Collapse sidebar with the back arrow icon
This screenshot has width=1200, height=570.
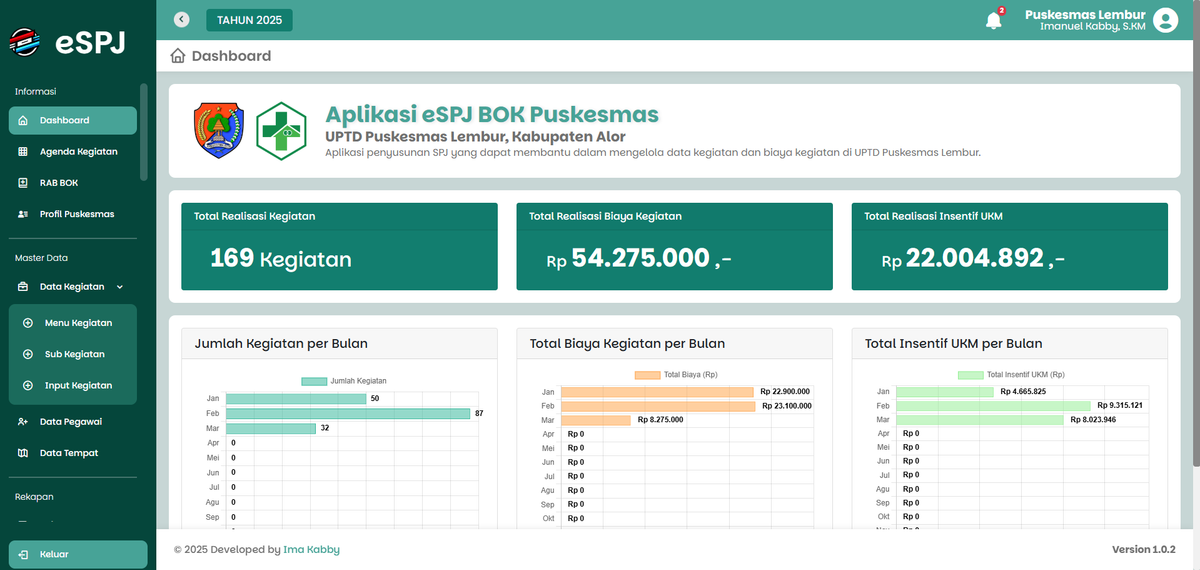[181, 19]
